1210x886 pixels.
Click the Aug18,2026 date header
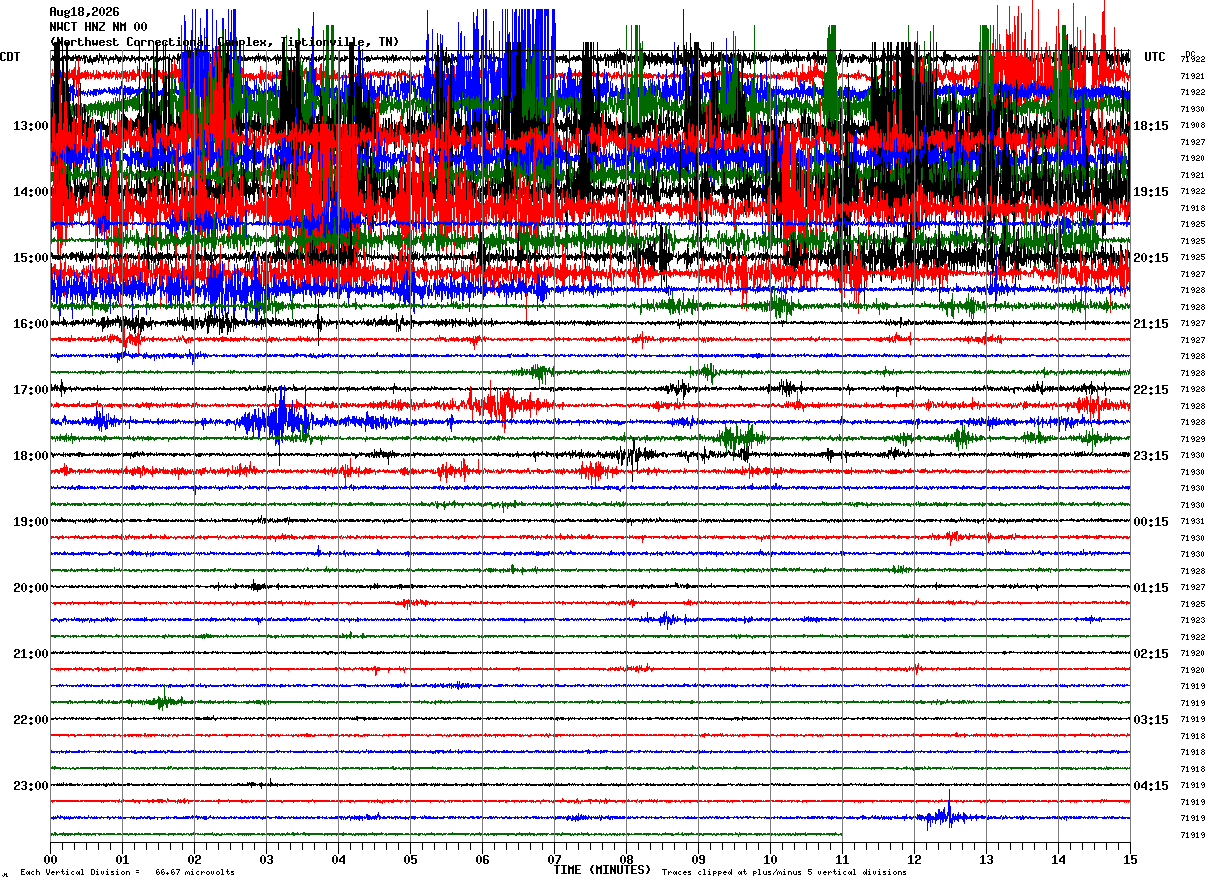[x=84, y=12]
